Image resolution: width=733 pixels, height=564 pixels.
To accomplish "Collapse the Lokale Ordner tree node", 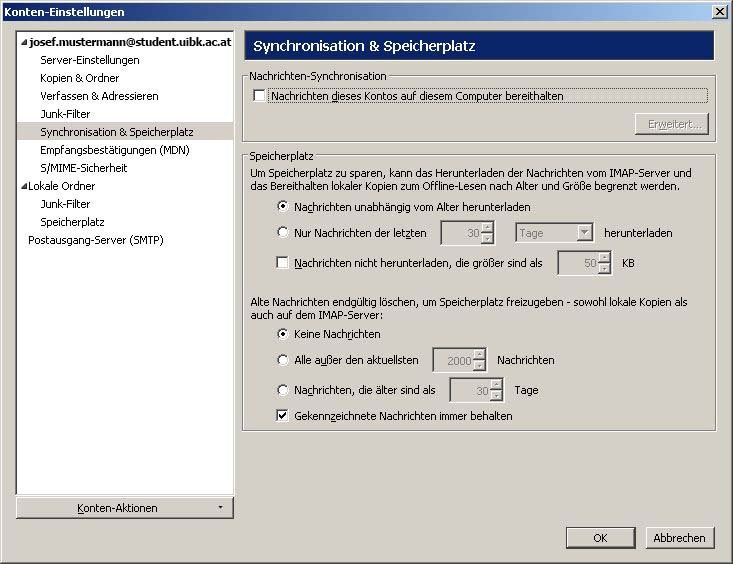I will point(23,186).
